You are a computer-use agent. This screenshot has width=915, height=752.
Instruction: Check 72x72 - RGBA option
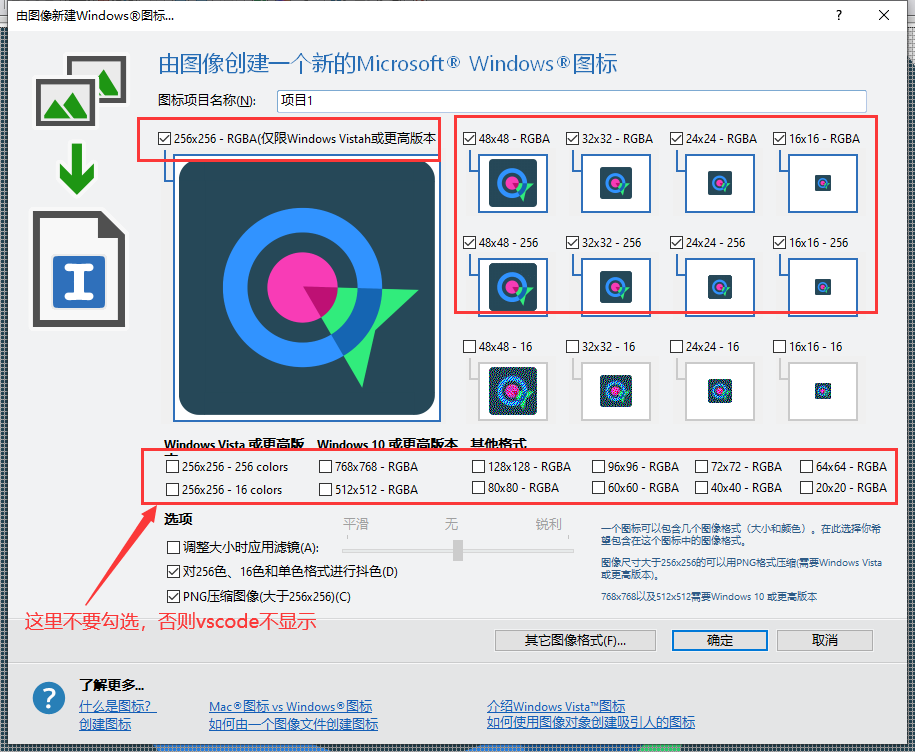coord(701,467)
